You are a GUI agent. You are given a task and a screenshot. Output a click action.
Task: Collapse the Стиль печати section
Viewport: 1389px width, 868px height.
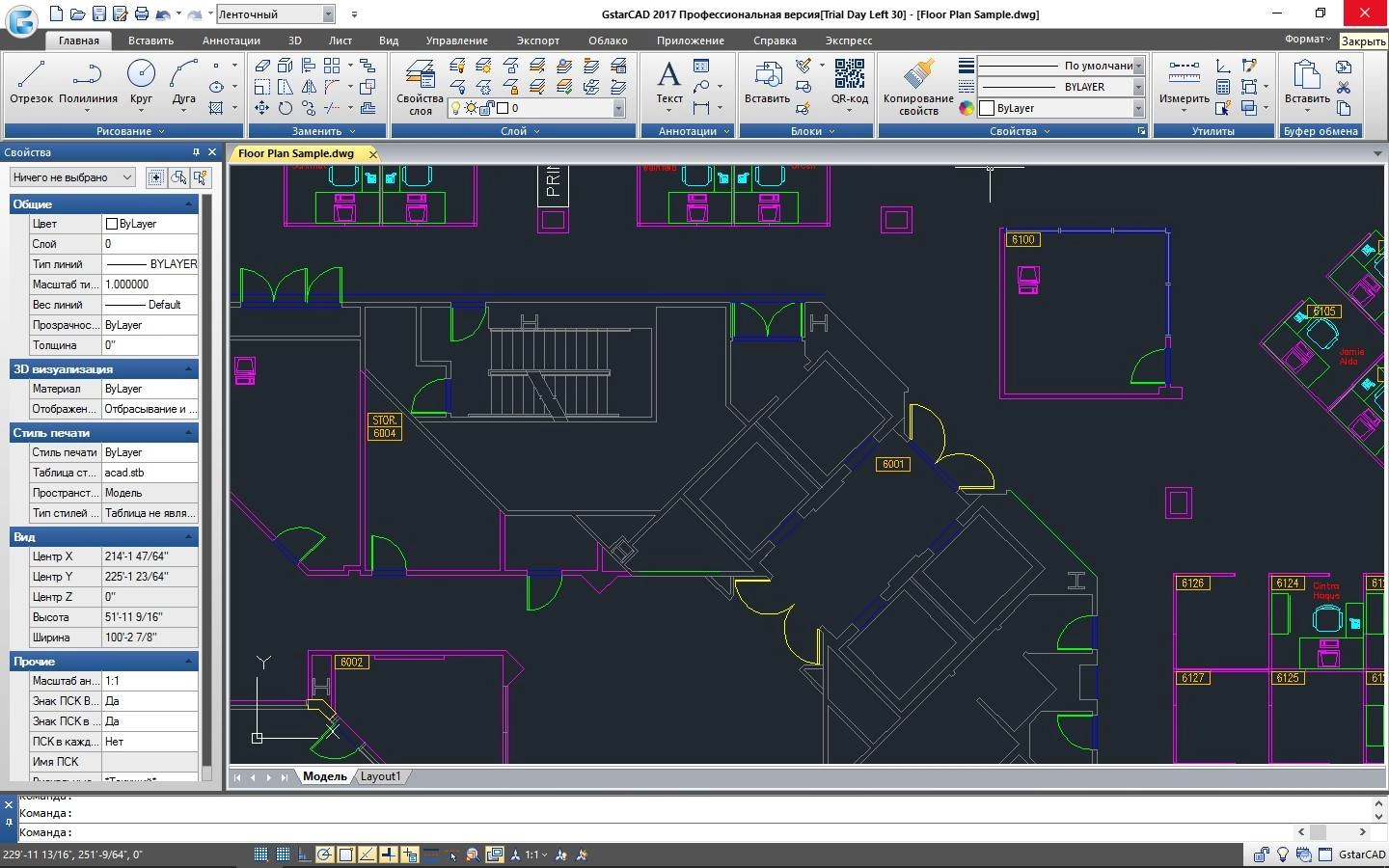[188, 433]
